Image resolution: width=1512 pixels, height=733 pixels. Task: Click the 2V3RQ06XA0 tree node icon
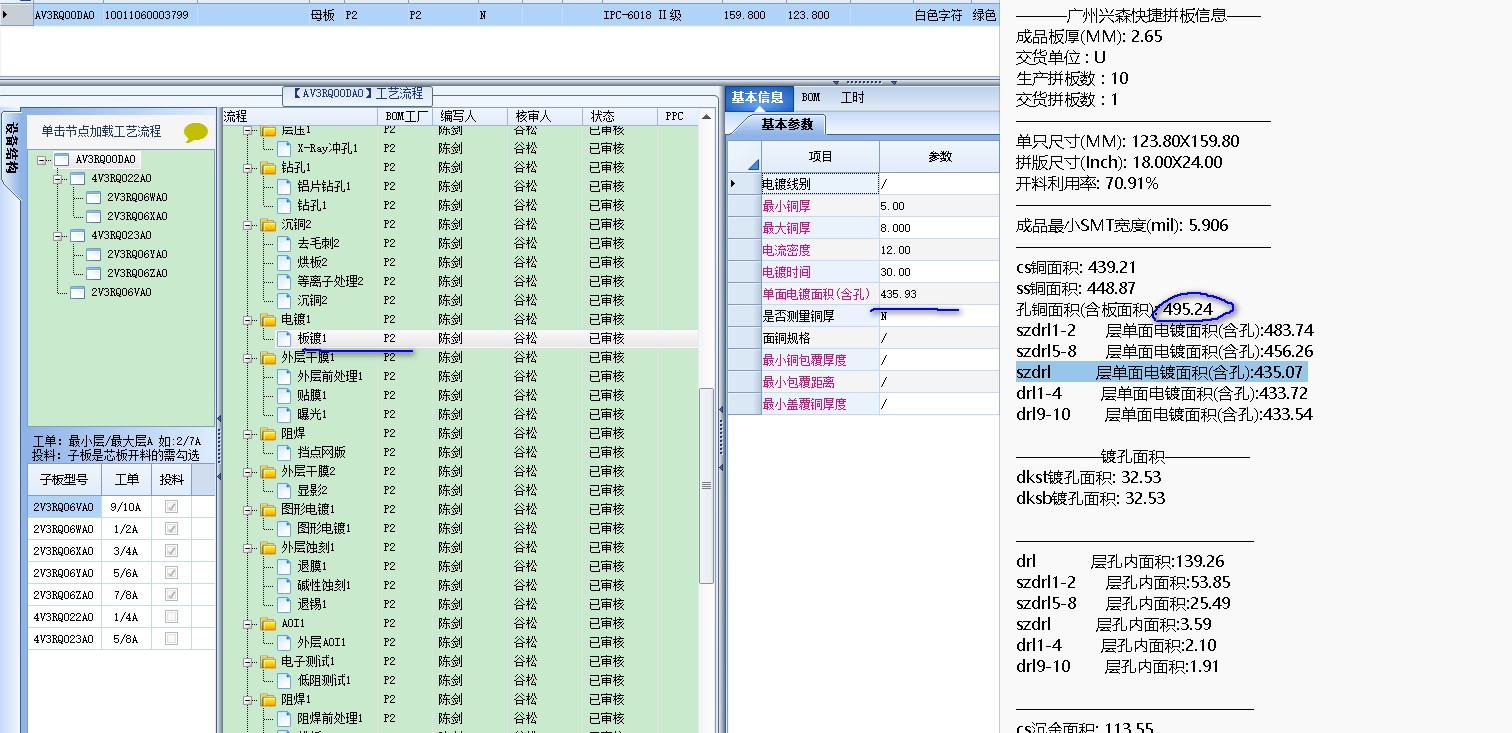click(x=94, y=217)
